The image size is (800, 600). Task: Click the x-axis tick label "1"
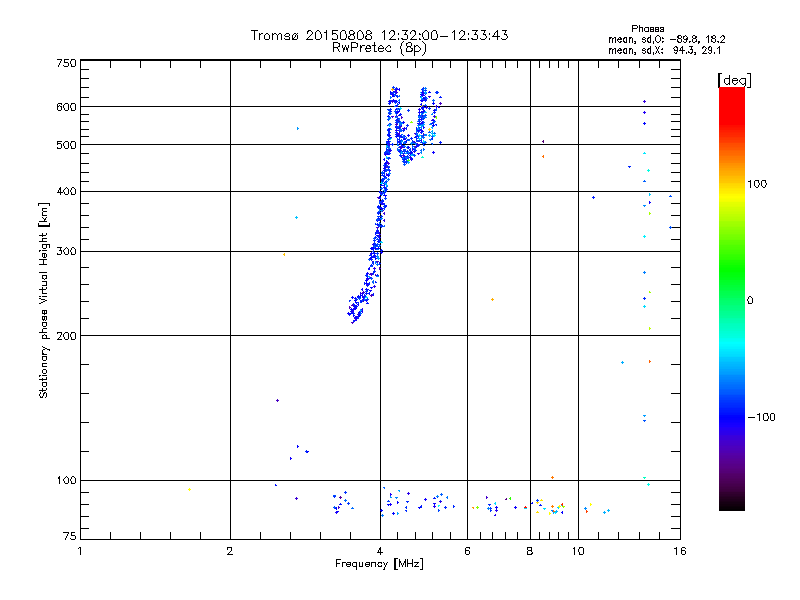tap(80, 551)
